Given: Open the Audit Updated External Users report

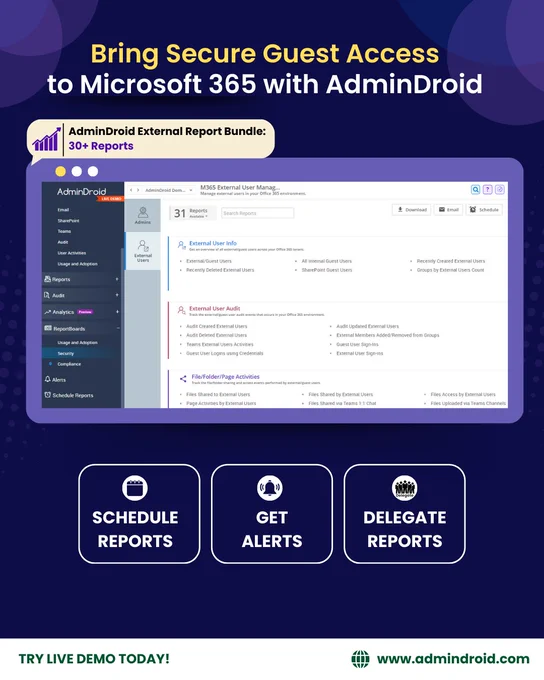Looking at the screenshot, I should pyautogui.click(x=367, y=326).
